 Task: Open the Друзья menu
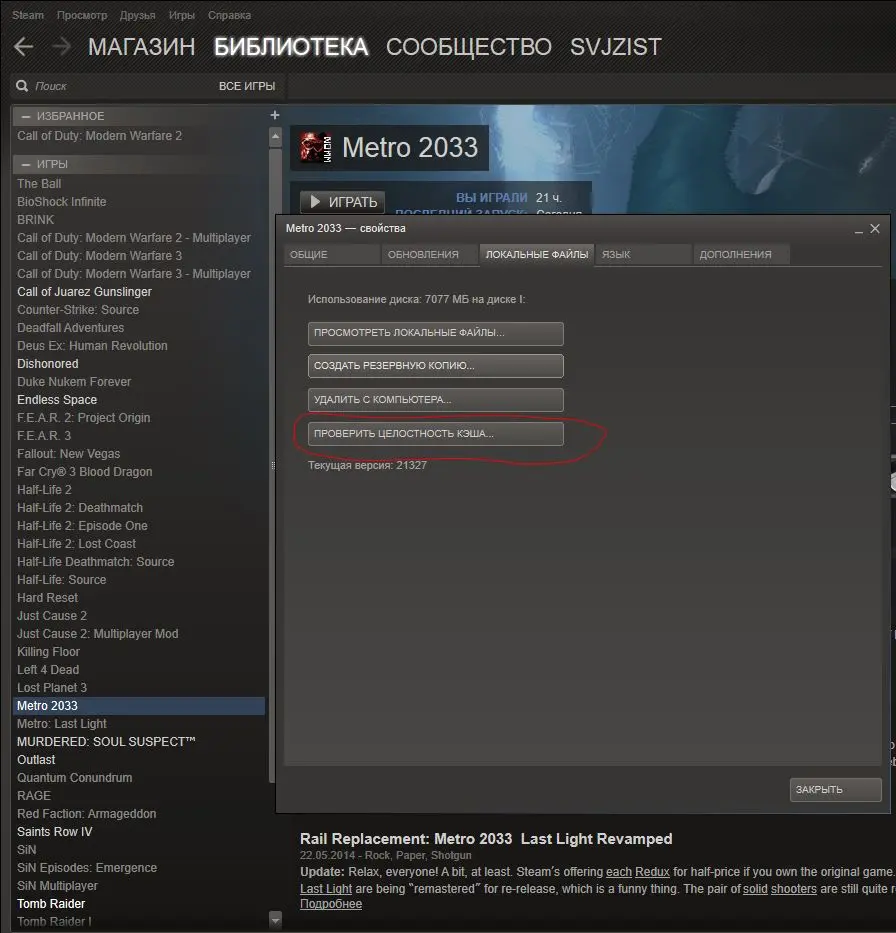(x=137, y=15)
